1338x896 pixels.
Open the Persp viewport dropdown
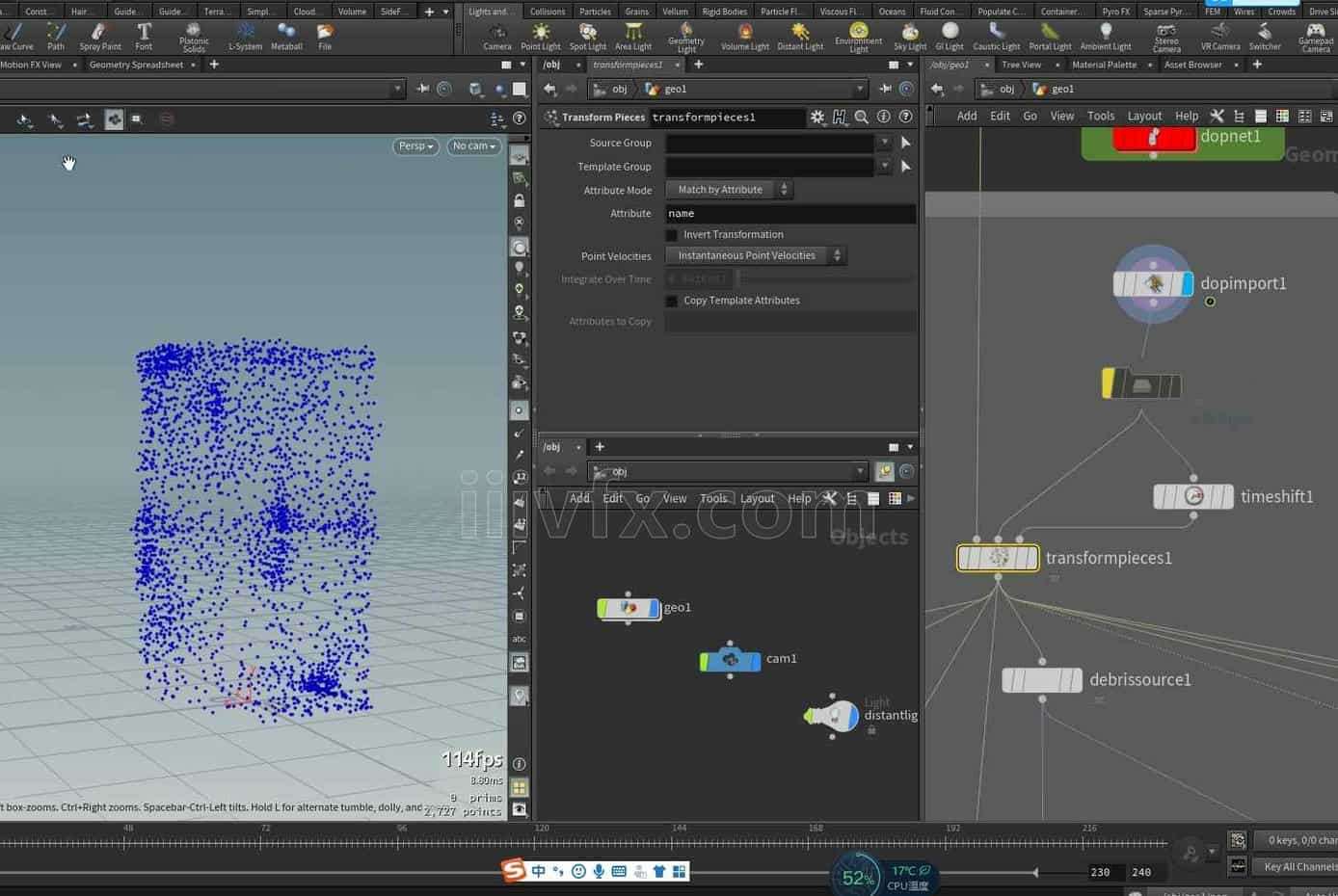pyautogui.click(x=415, y=146)
